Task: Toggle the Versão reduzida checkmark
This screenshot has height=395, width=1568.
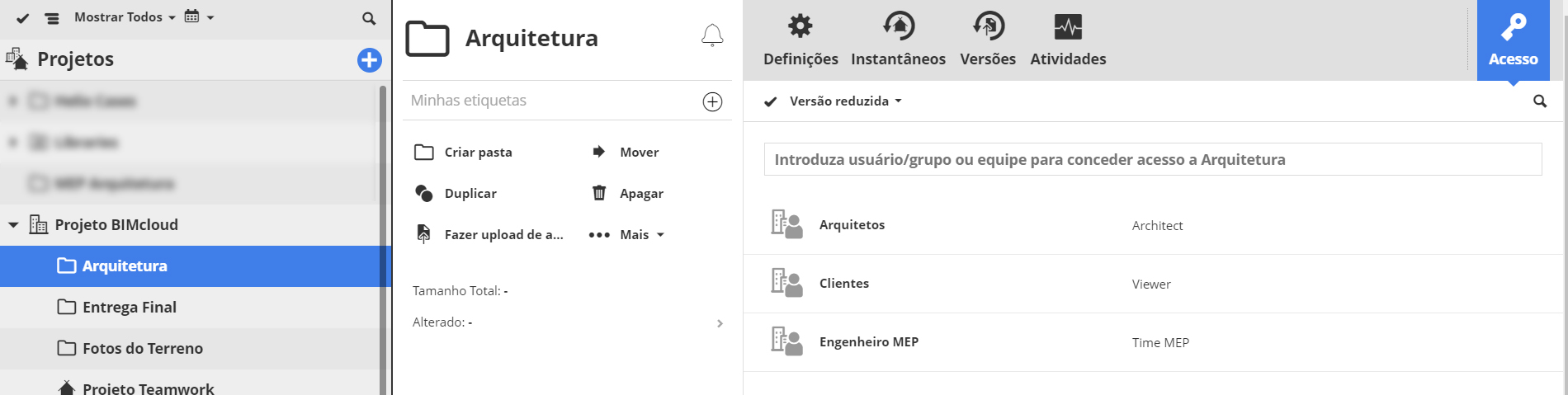Action: tap(771, 101)
